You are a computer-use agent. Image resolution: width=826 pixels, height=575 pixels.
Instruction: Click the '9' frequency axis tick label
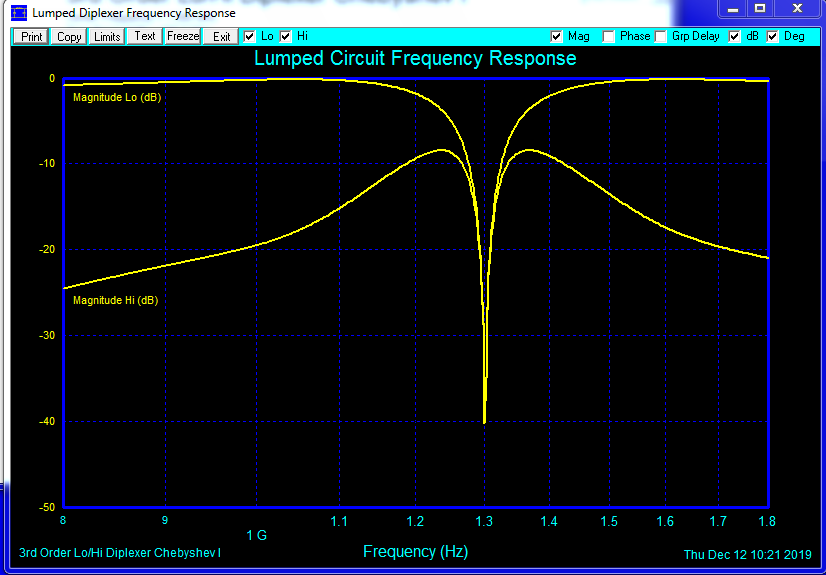pos(165,522)
